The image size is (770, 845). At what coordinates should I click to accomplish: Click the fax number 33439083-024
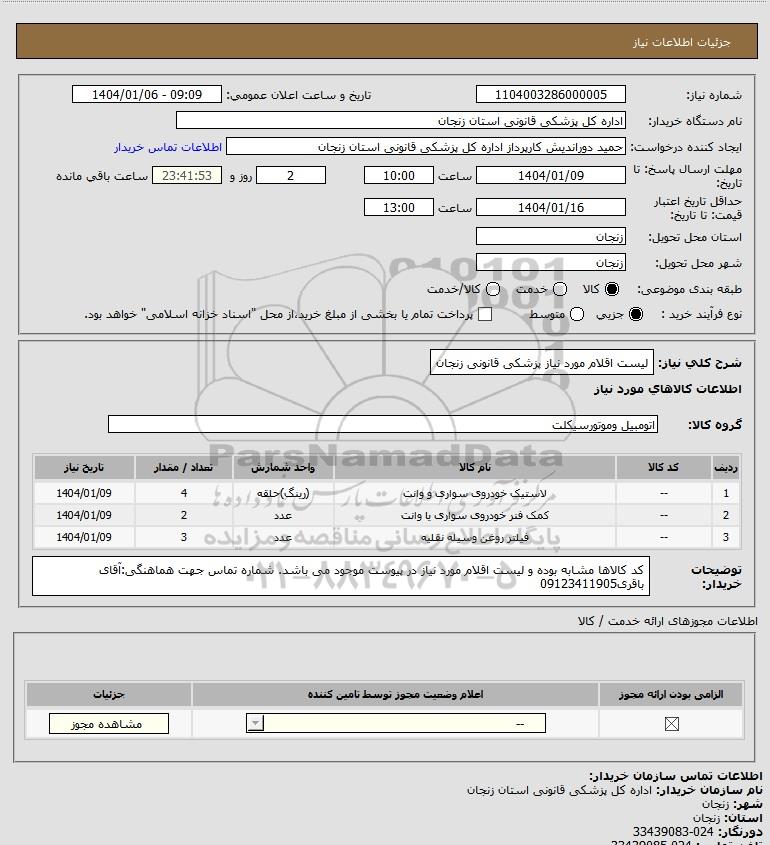[673, 832]
